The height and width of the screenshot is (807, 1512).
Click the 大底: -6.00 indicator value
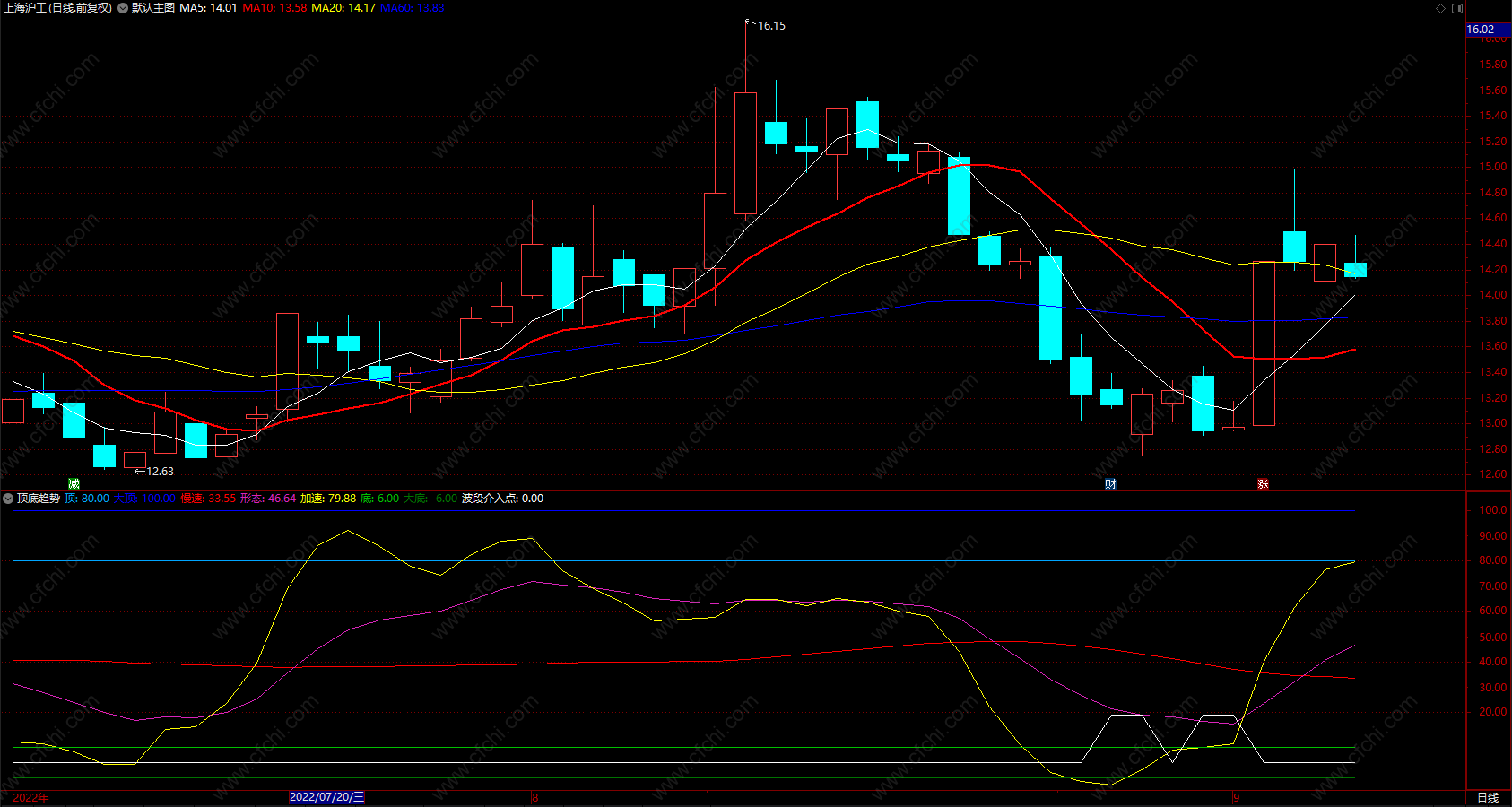coord(430,499)
